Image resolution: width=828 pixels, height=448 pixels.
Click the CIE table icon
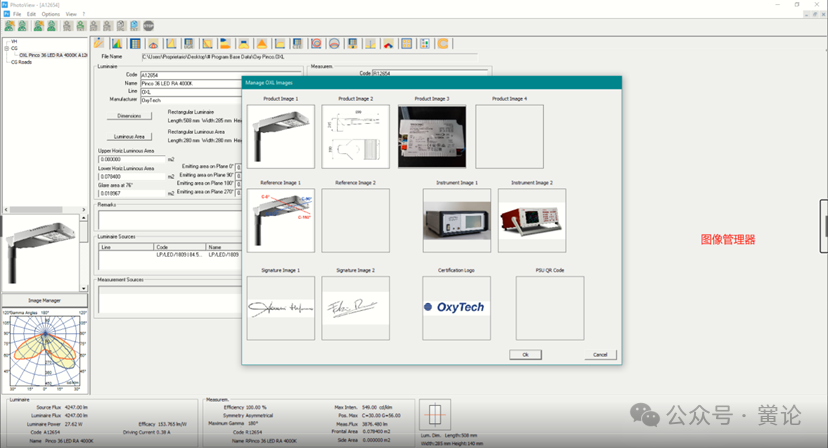[x=298, y=44]
